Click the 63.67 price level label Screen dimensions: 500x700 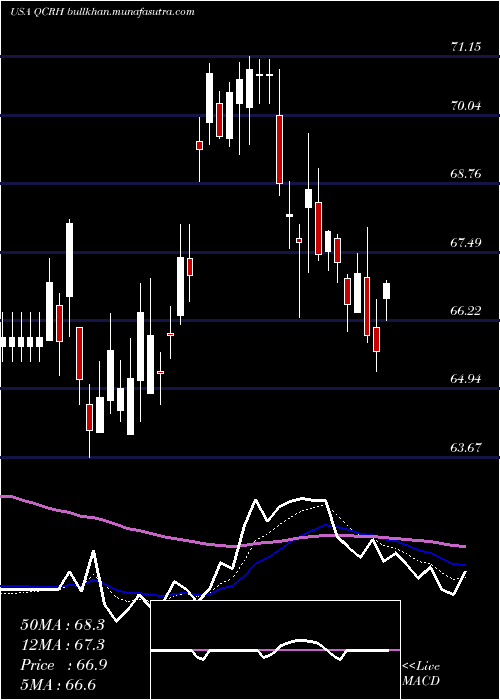(466, 447)
